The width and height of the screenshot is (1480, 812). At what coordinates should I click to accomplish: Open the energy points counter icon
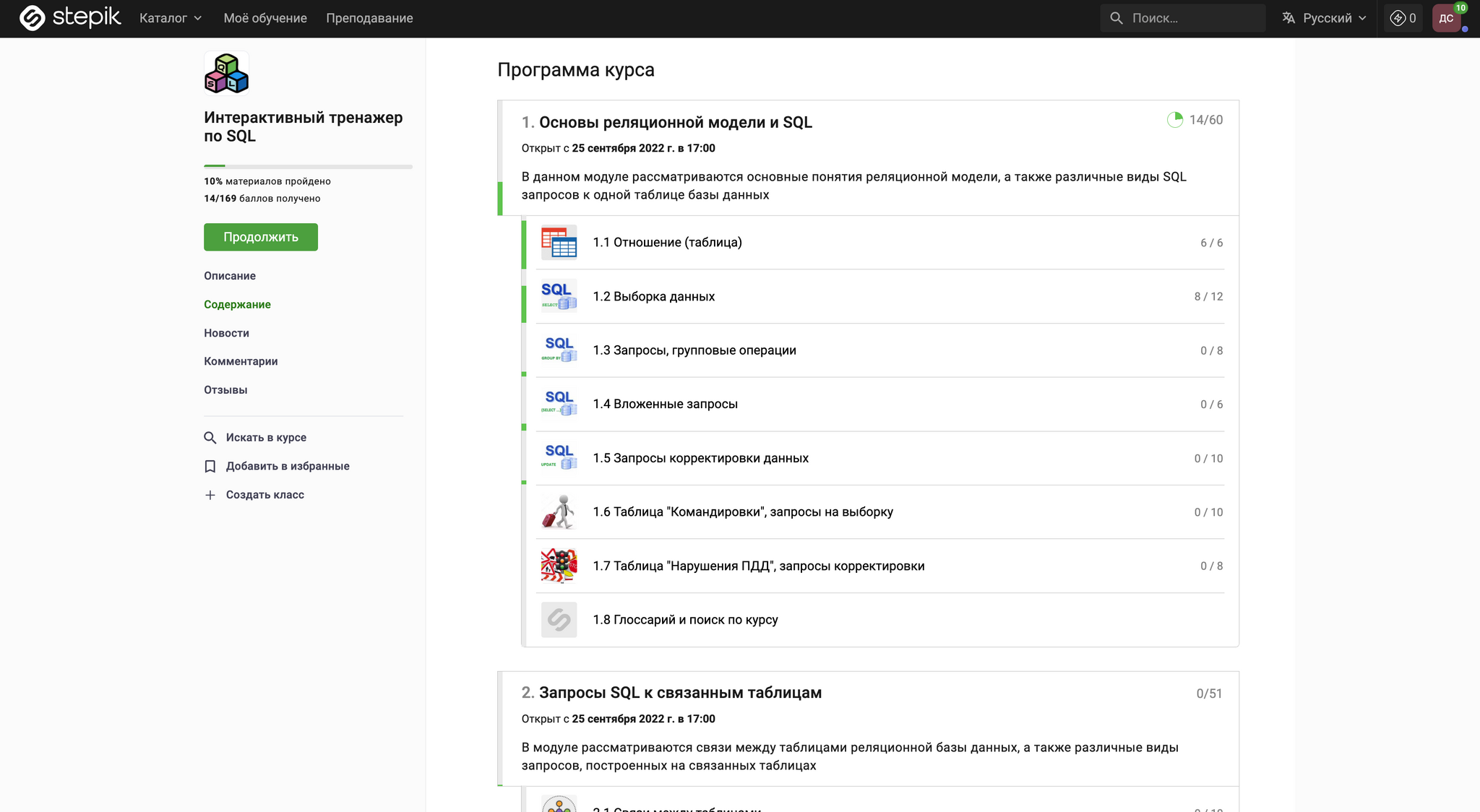1398,18
